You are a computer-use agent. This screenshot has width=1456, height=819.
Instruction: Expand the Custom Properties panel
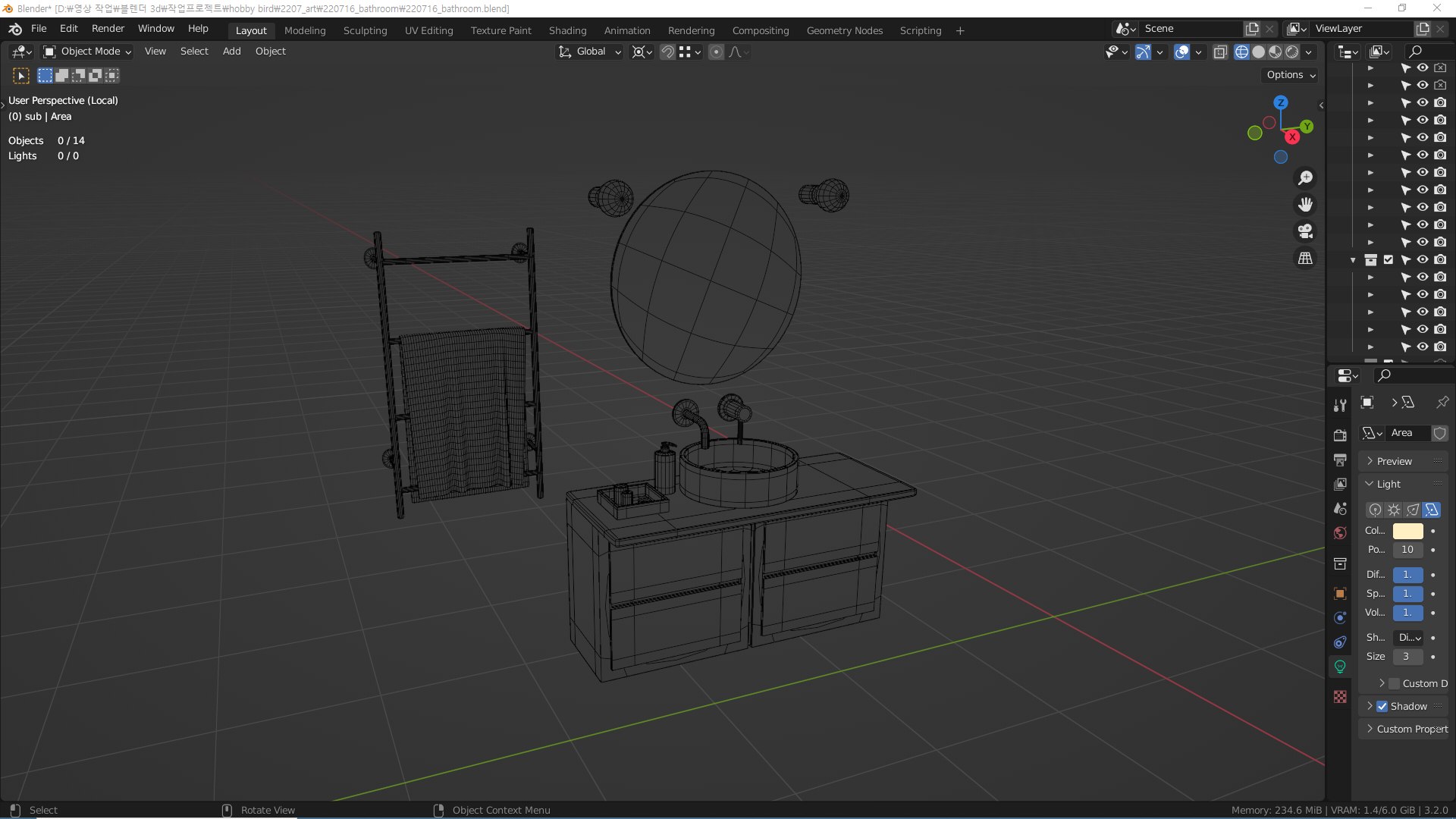pos(1404,729)
